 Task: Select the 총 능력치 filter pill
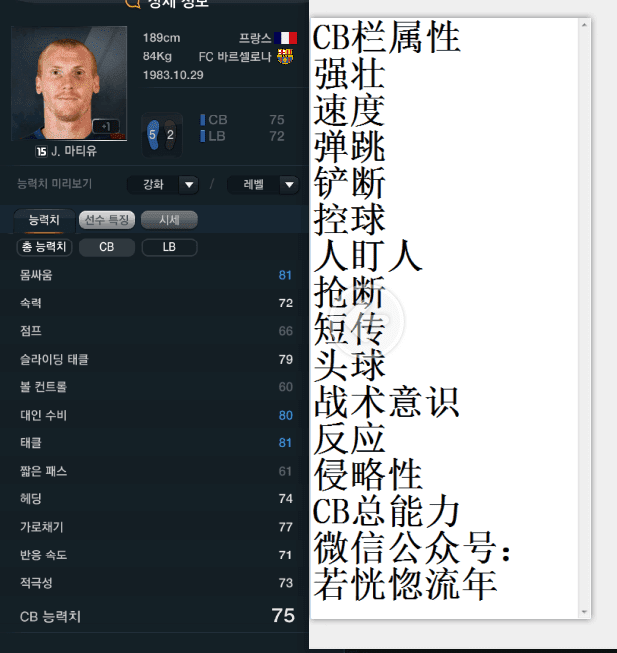click(44, 247)
